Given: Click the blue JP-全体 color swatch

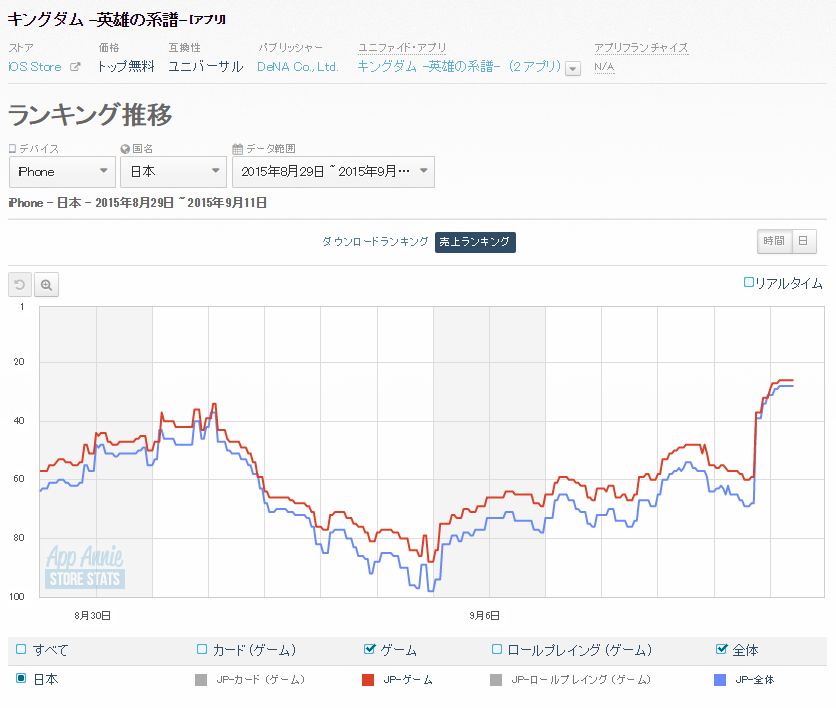Looking at the screenshot, I should [x=720, y=680].
